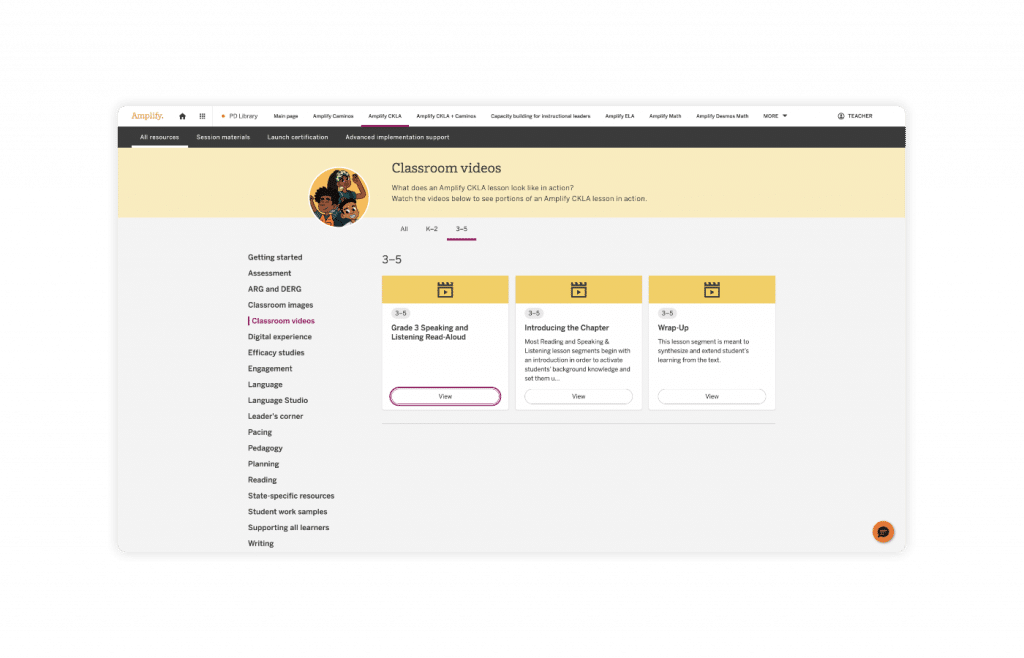Switch to Amplify Caminos tab
The width and height of the screenshot is (1024, 658).
[x=333, y=116]
